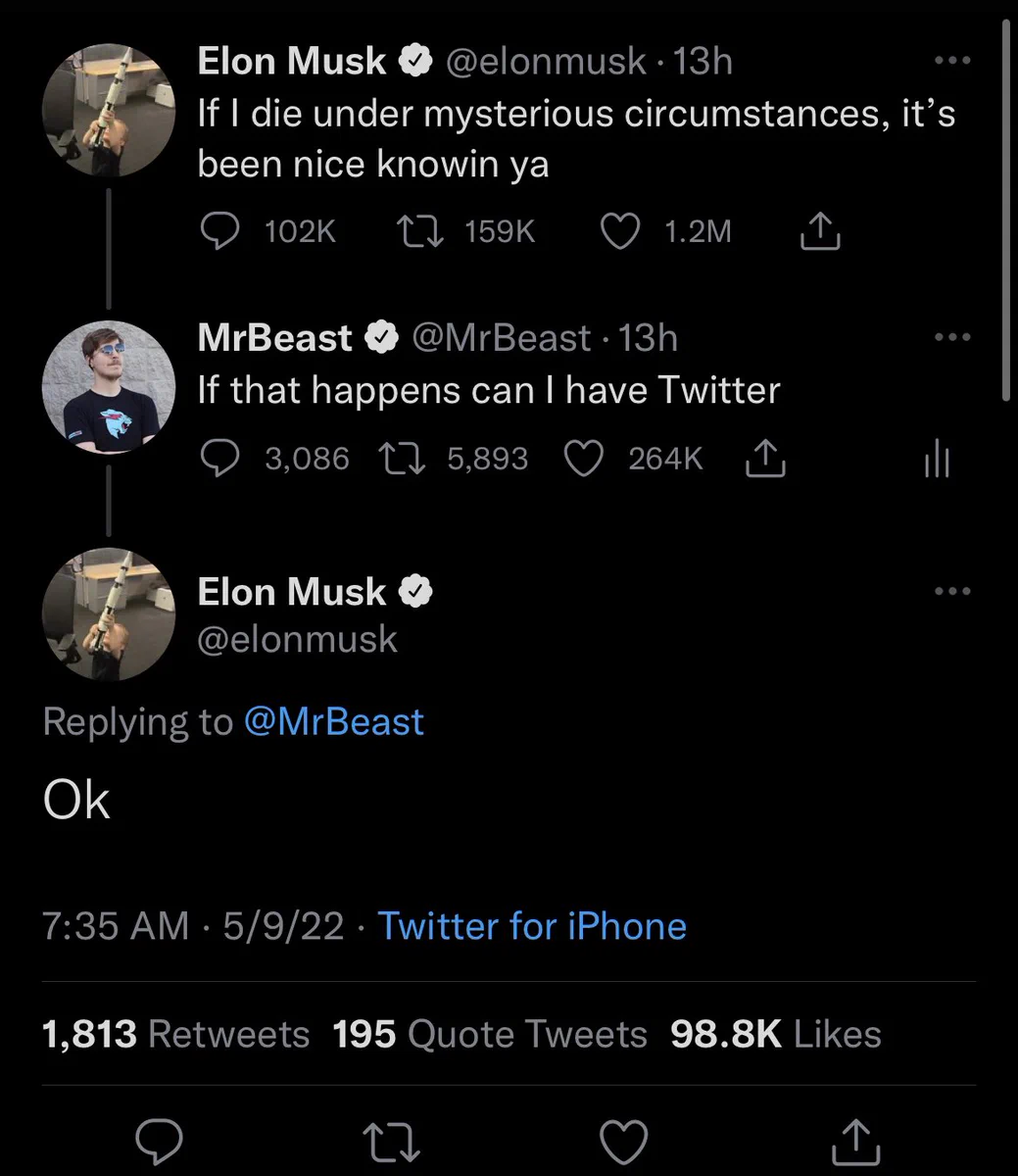
Task: View analytics for MrBeast's tweet
Action: click(937, 459)
